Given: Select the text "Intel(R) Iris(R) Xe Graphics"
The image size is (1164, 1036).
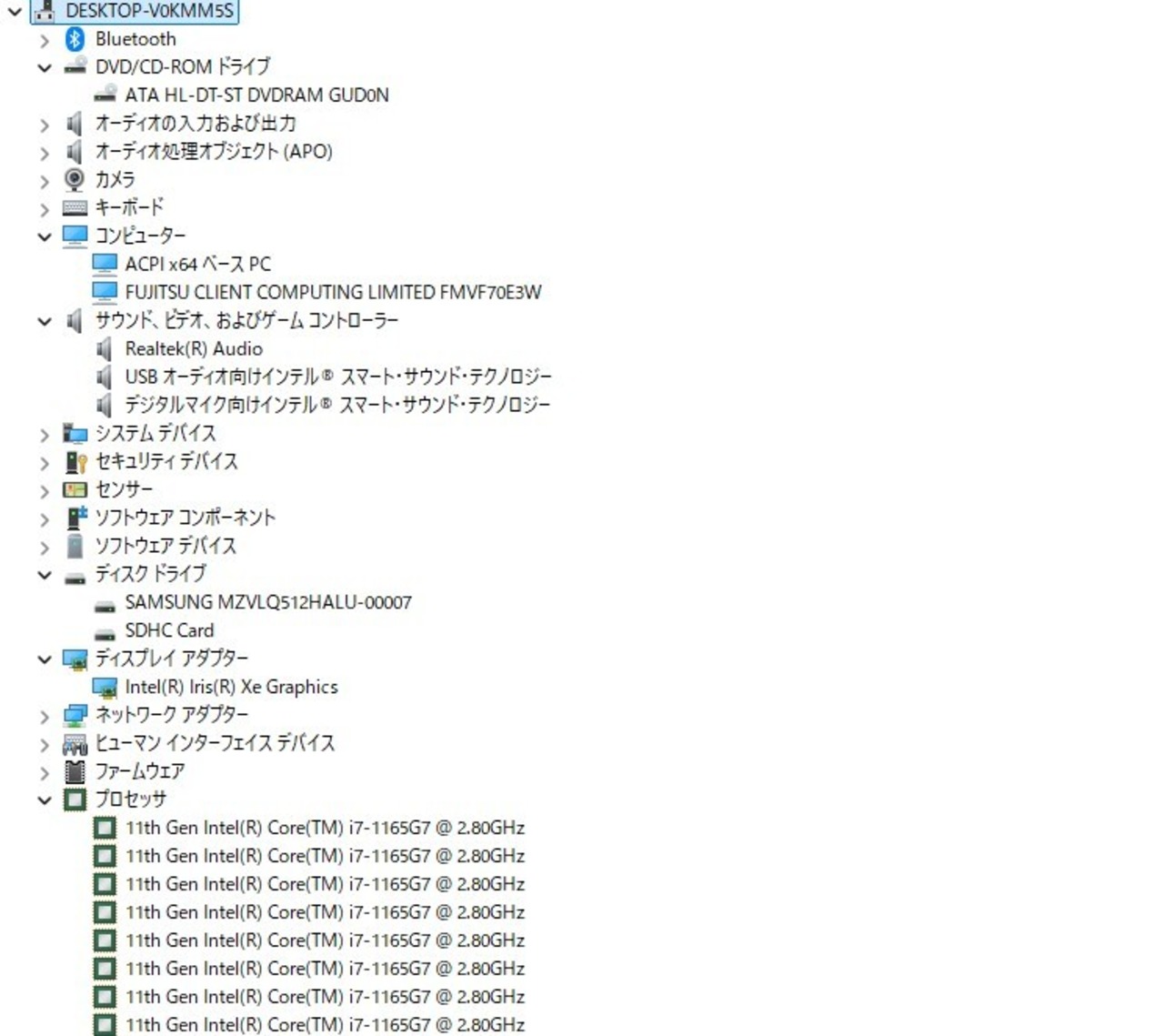Looking at the screenshot, I should tap(231, 687).
